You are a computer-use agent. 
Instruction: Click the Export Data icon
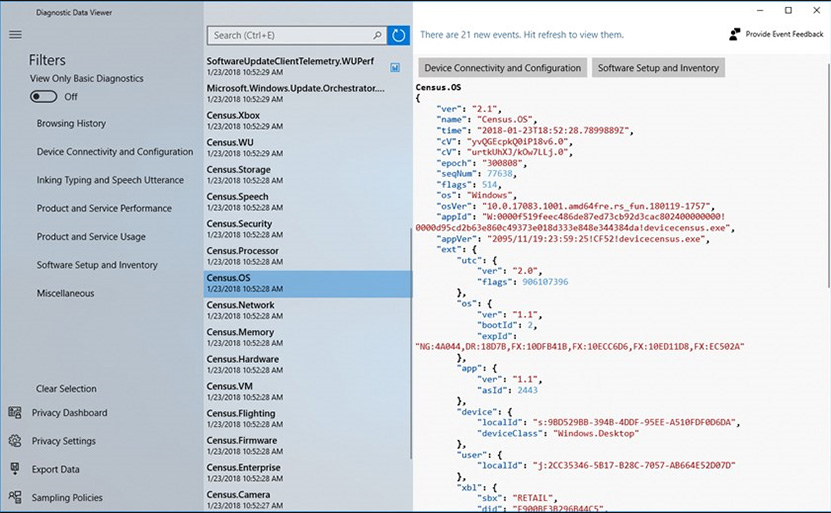(15, 468)
